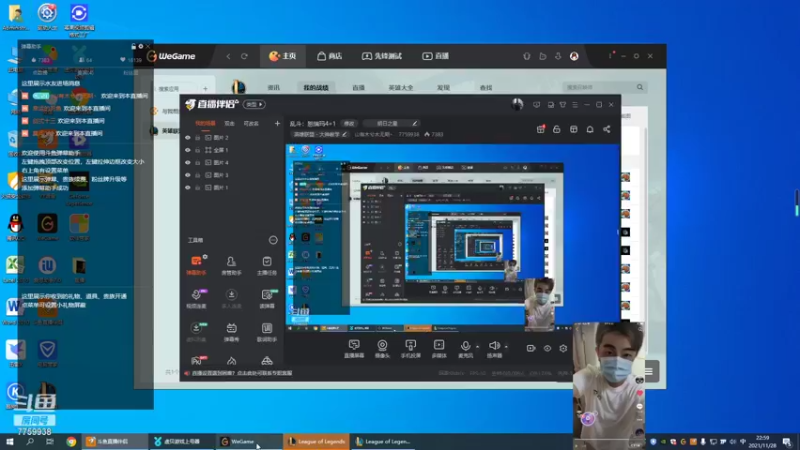Open 主播任务 streamer tasks tool
The width and height of the screenshot is (800, 450).
[x=267, y=265]
